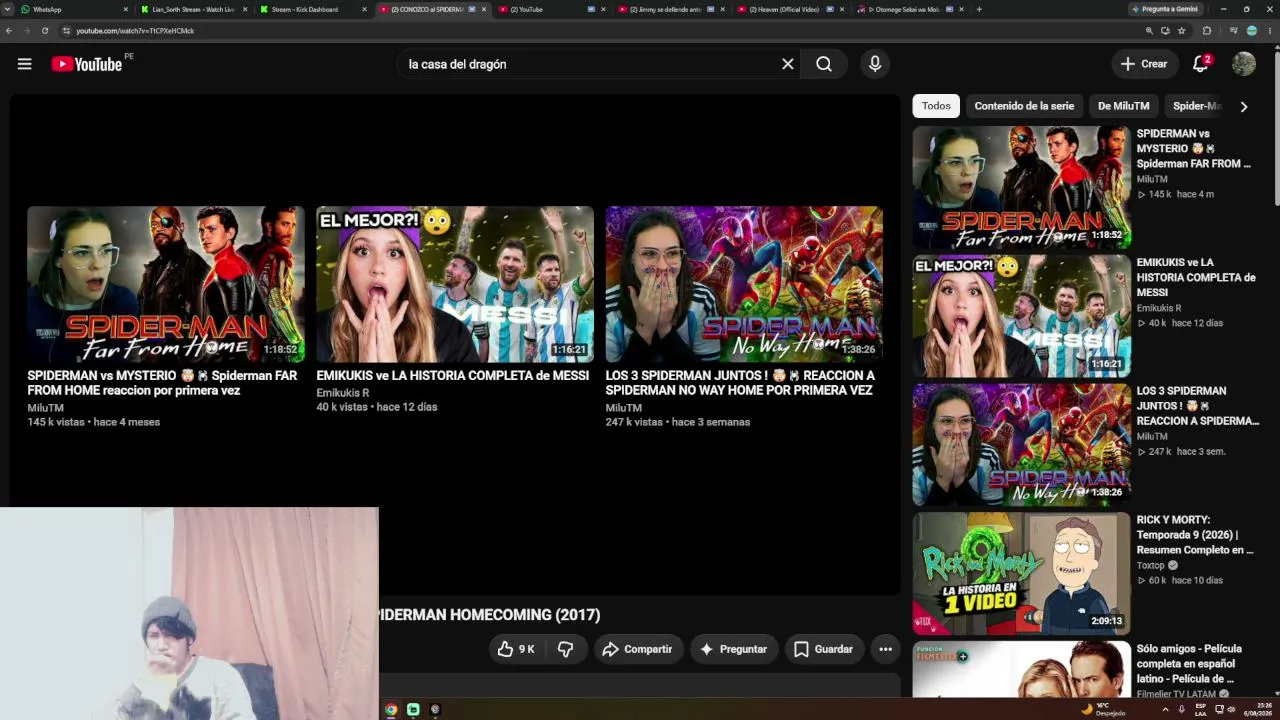Open the OBS icon in taskbar

[x=435, y=709]
